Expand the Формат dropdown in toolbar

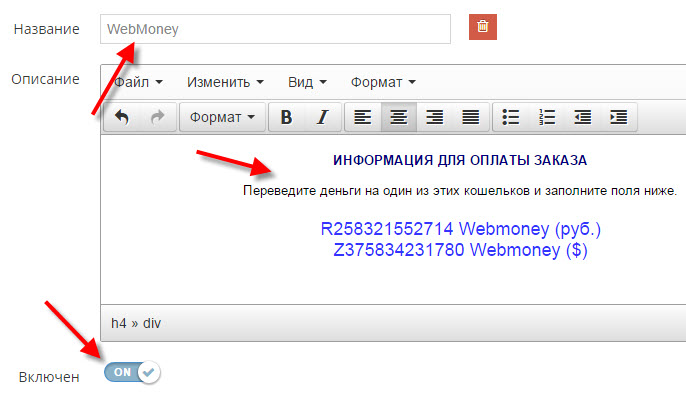click(222, 117)
